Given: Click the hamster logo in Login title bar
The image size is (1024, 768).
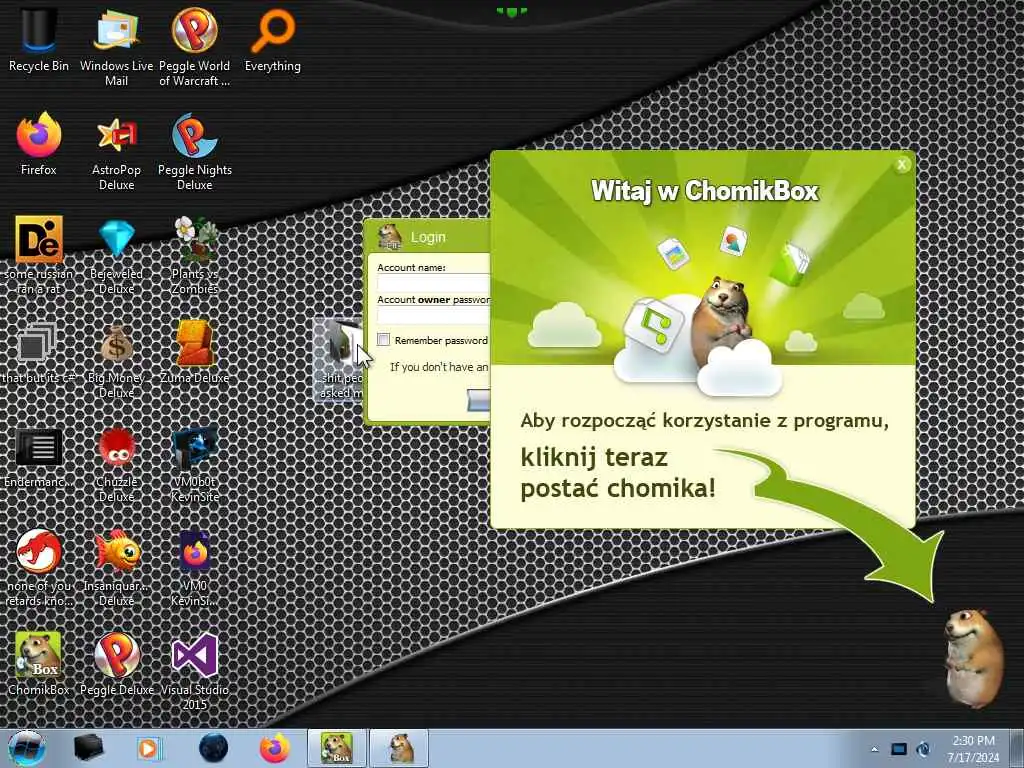Looking at the screenshot, I should click(x=391, y=236).
